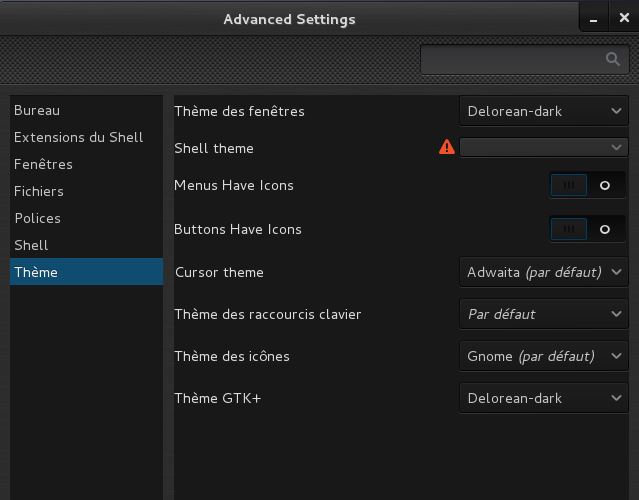
Task: Open the Fenêtres category
Action: click(86, 164)
